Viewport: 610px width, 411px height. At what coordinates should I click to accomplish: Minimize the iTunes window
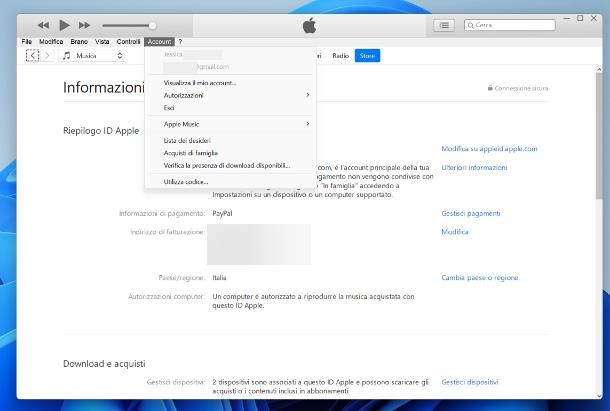pyautogui.click(x=567, y=18)
